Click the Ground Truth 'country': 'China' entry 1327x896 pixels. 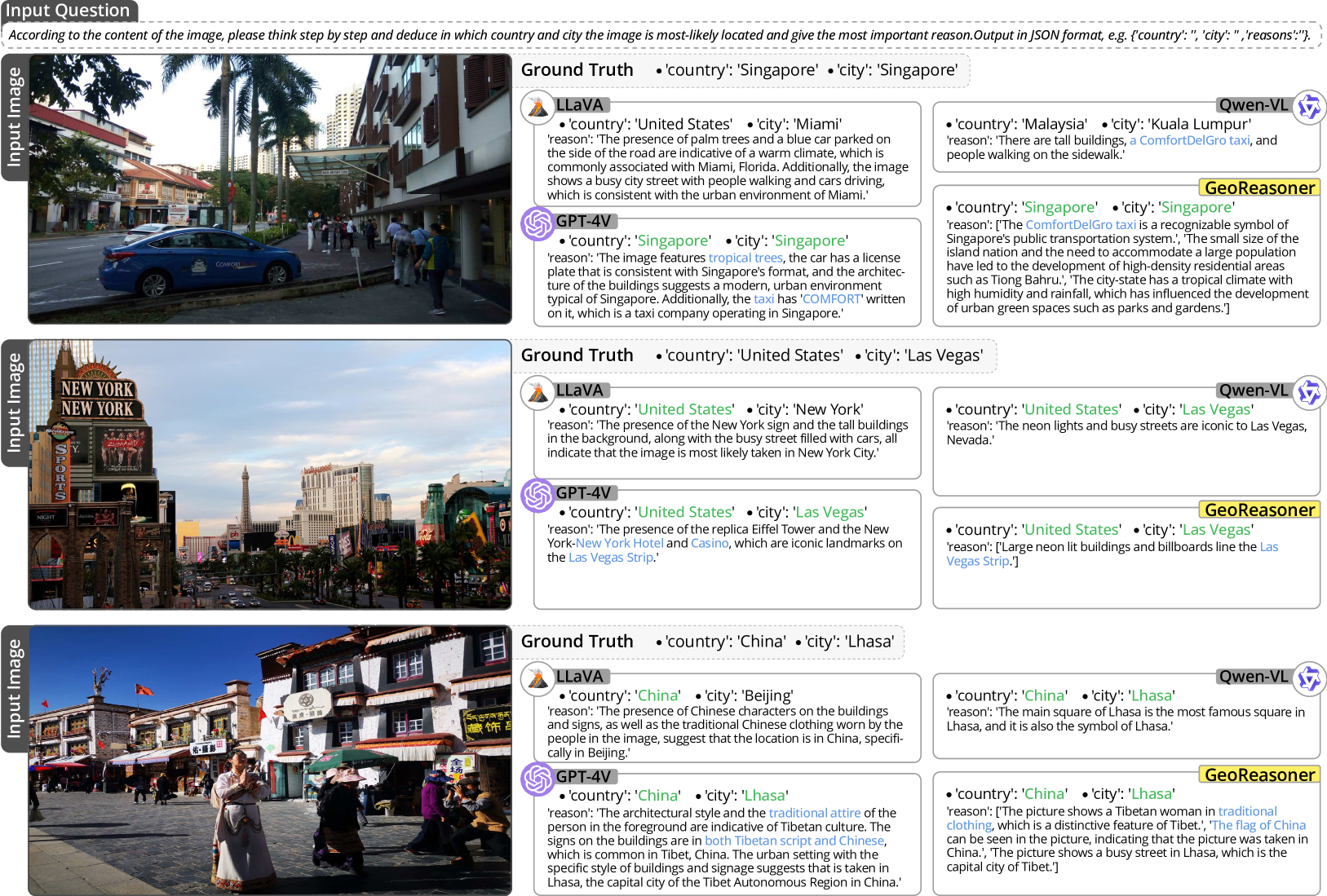point(721,642)
